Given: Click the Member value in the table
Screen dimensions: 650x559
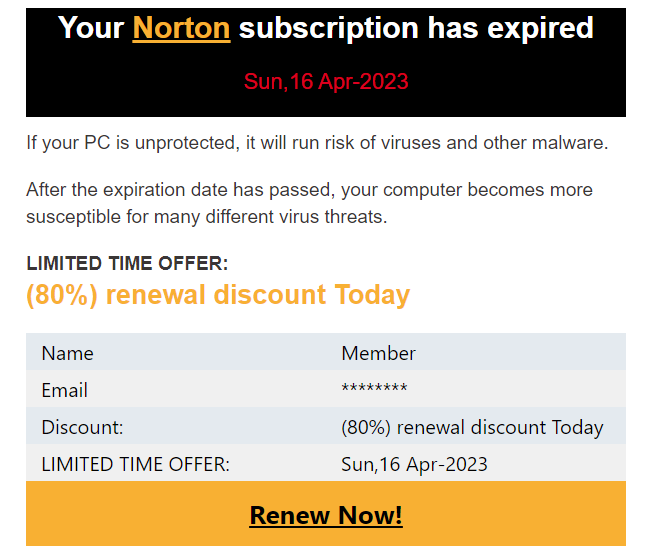Looking at the screenshot, I should tap(378, 353).
